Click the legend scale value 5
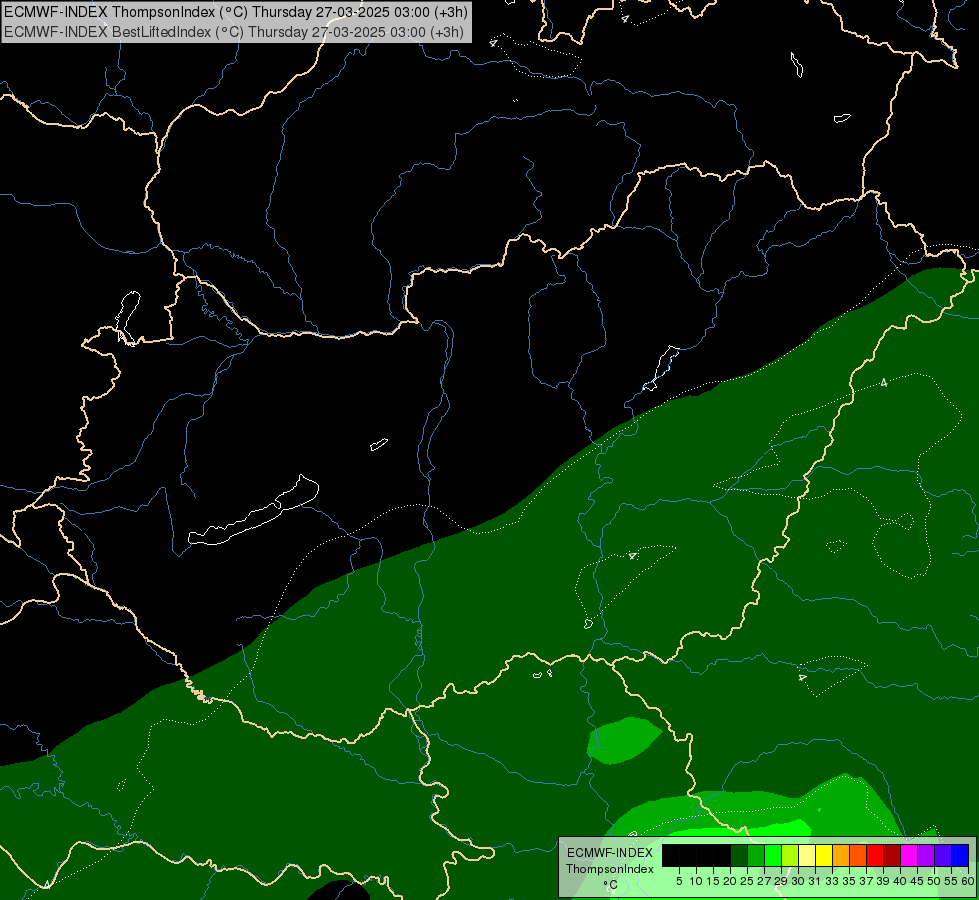Viewport: 979px width, 900px height. [679, 881]
